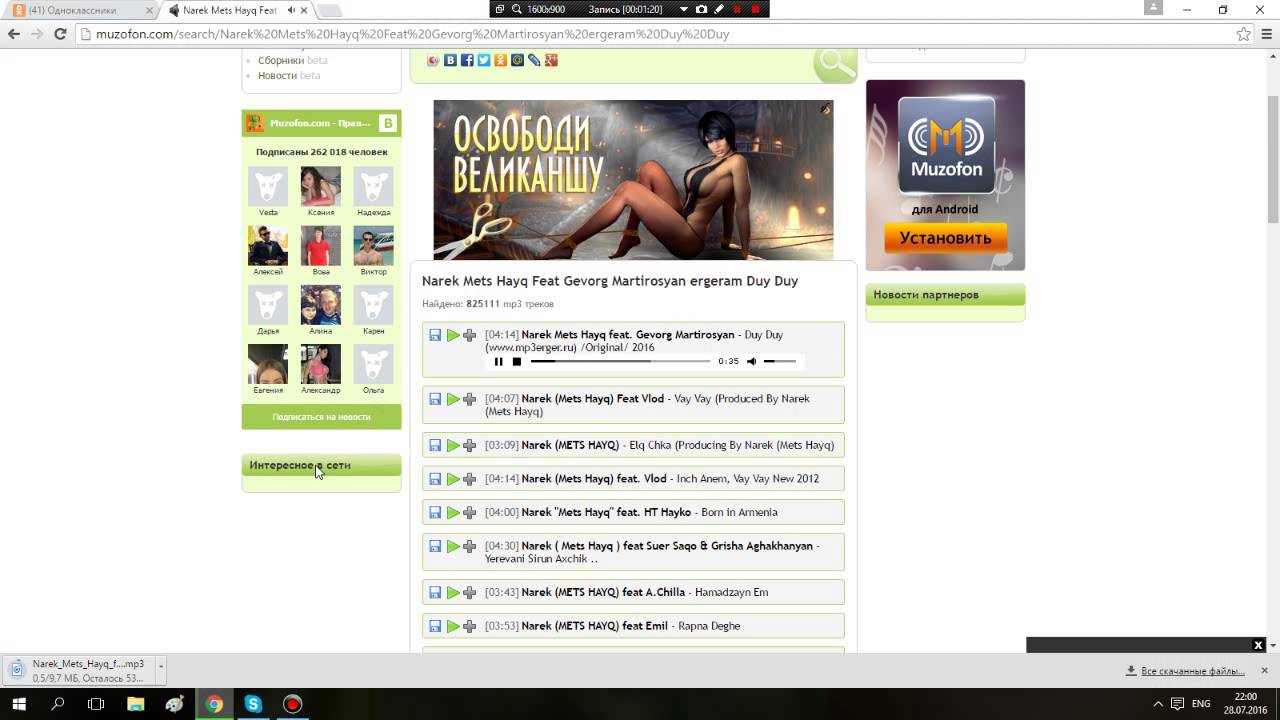Share via Google Plus icon
This screenshot has height=720, width=1280.
(x=551, y=60)
